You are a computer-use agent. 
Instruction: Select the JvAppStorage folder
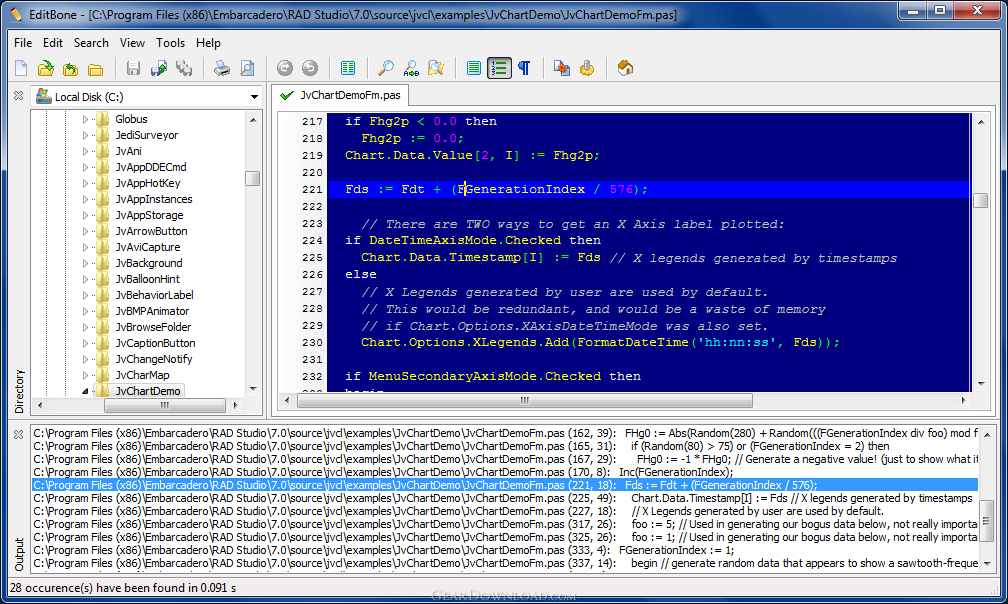149,215
